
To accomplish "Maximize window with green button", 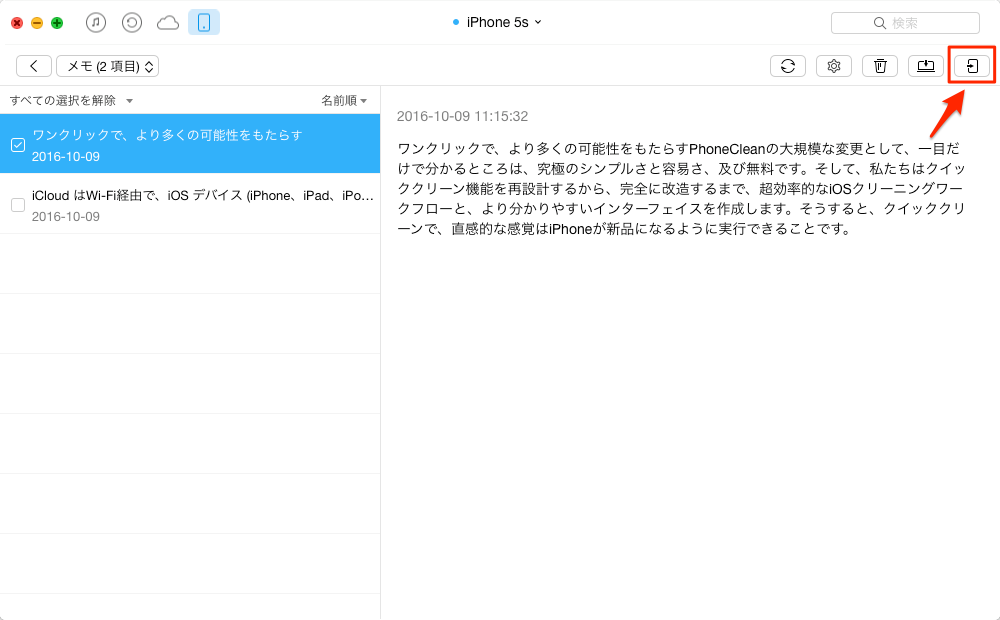I will point(57,23).
